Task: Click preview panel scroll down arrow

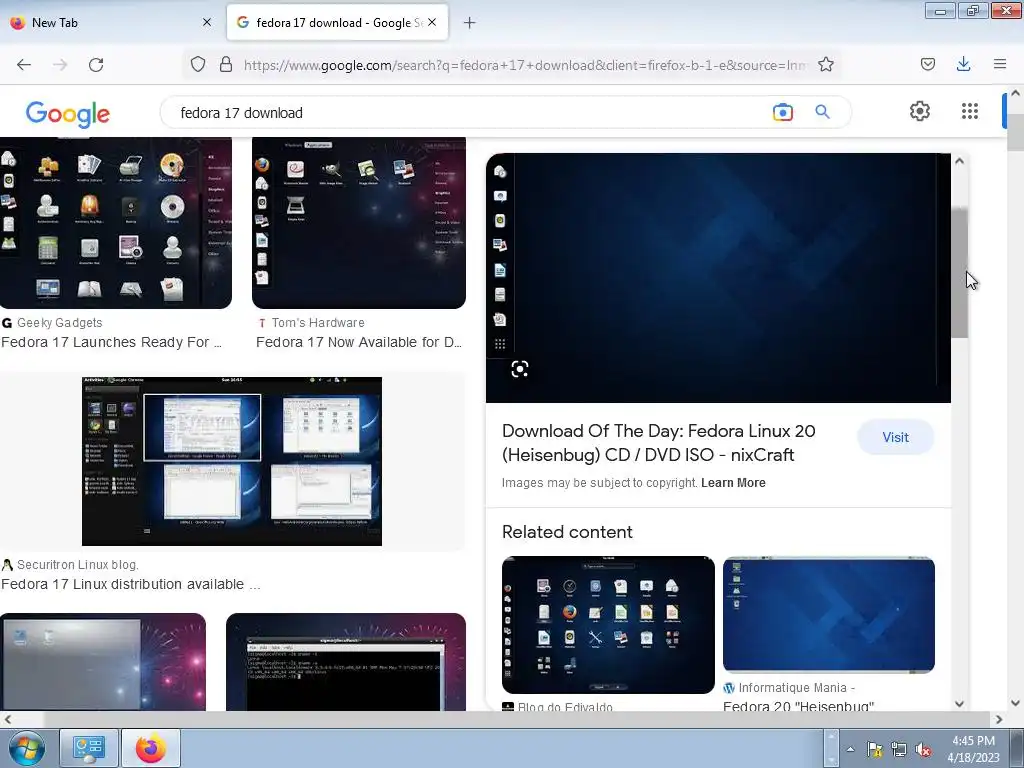Action: point(959,703)
